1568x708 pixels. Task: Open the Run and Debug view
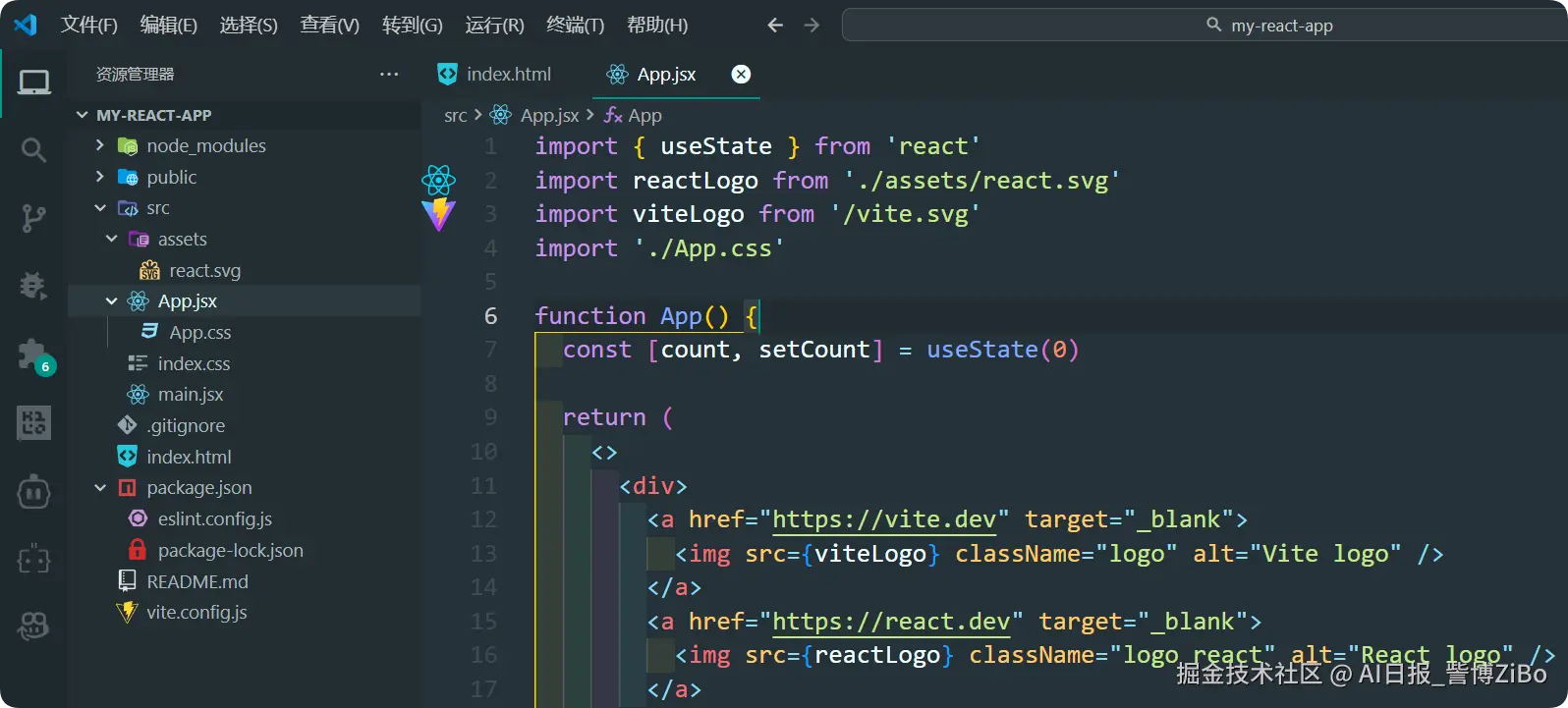[34, 286]
